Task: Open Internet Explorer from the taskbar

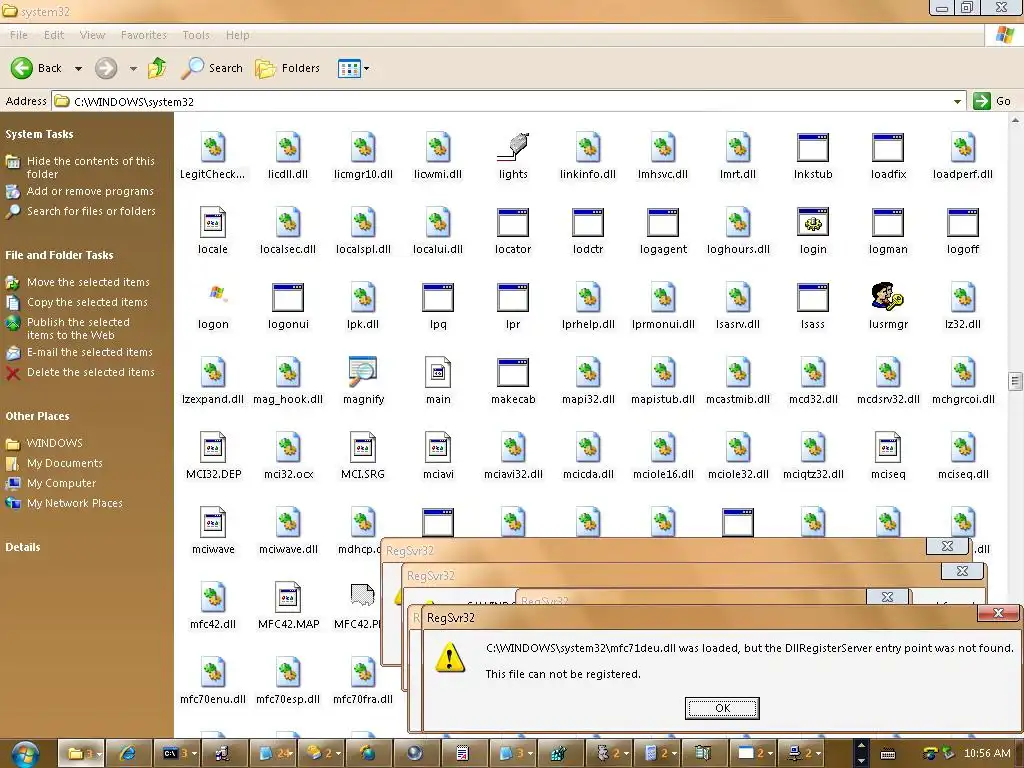Action: [x=127, y=754]
